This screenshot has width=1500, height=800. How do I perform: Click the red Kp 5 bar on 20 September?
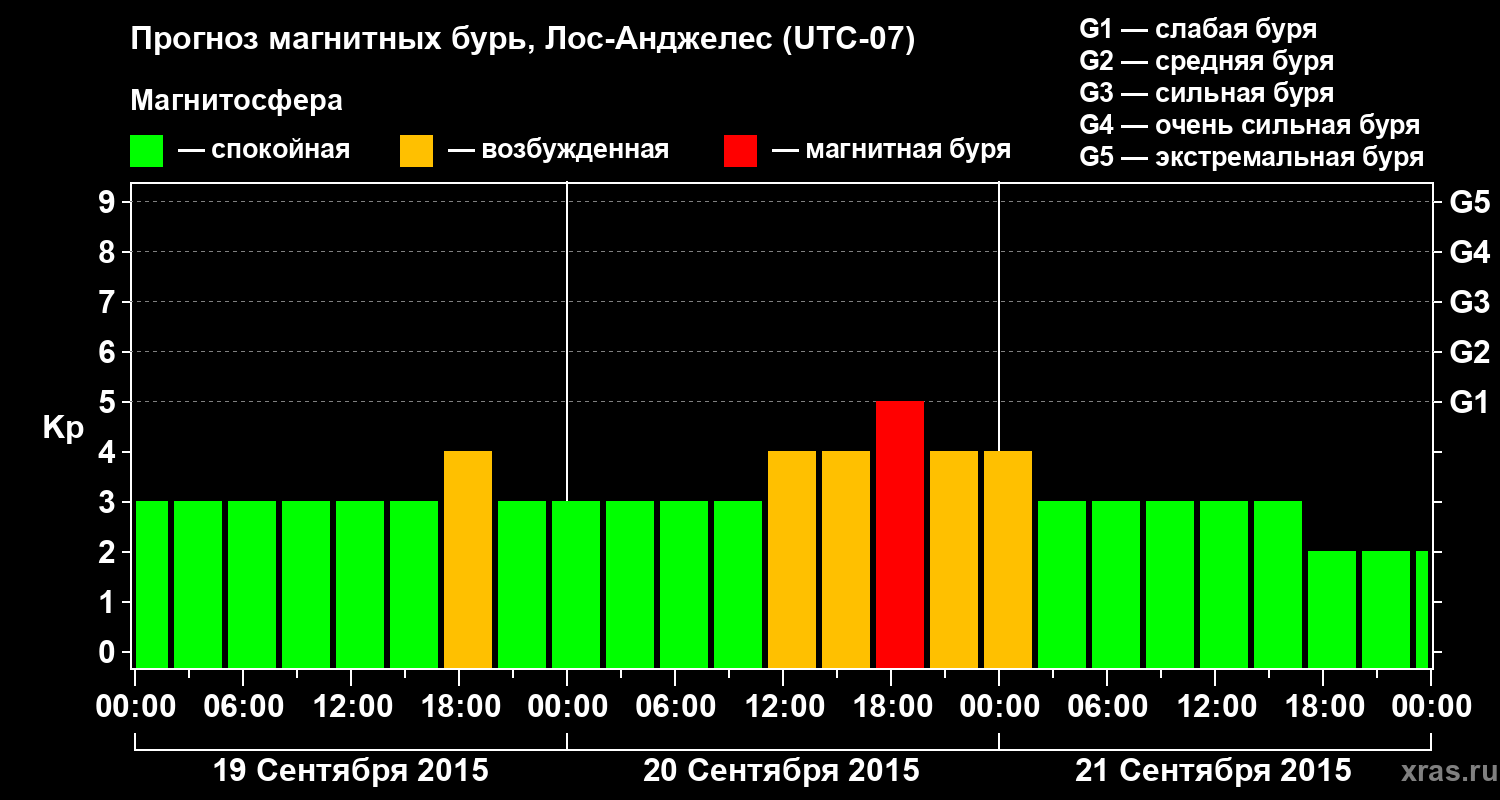click(x=900, y=534)
